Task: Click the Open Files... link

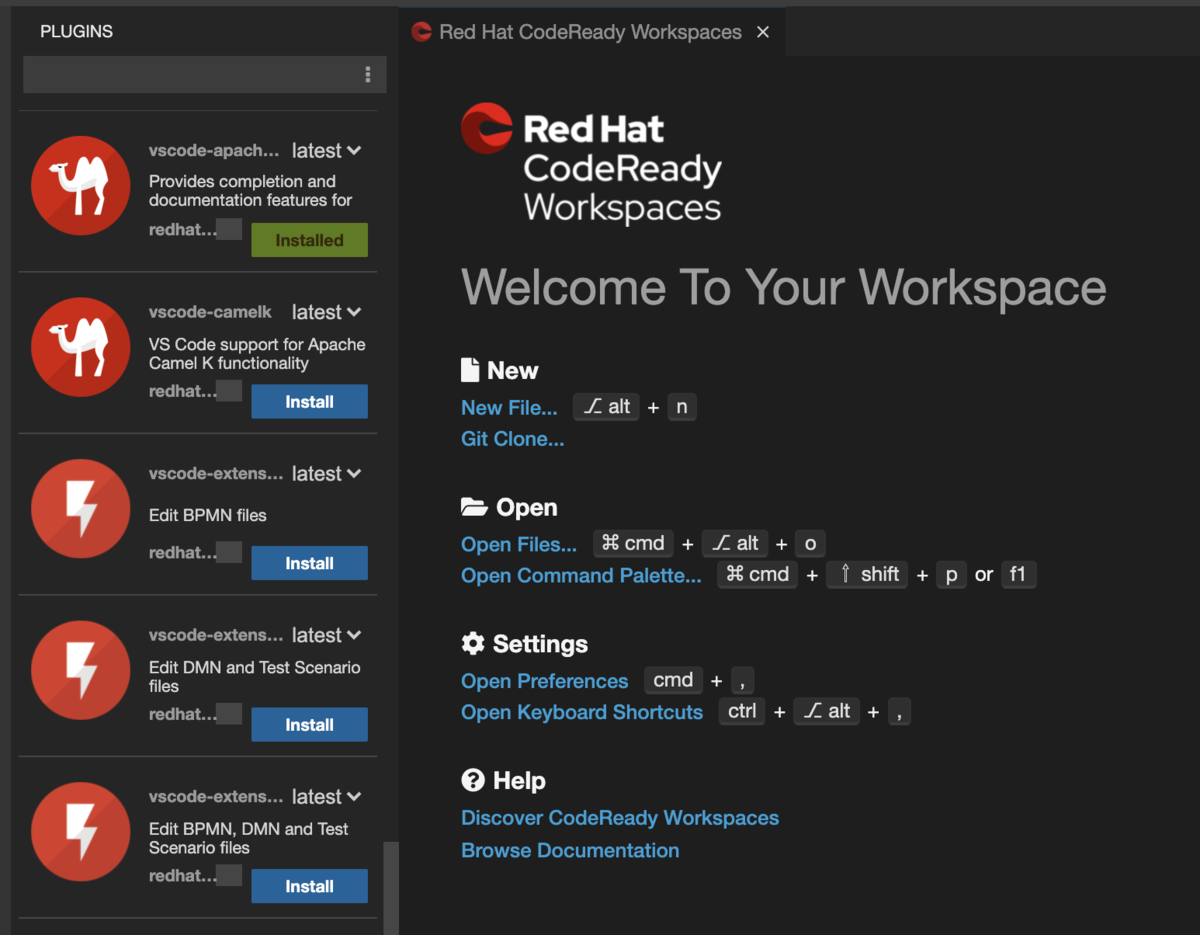Action: point(519,544)
